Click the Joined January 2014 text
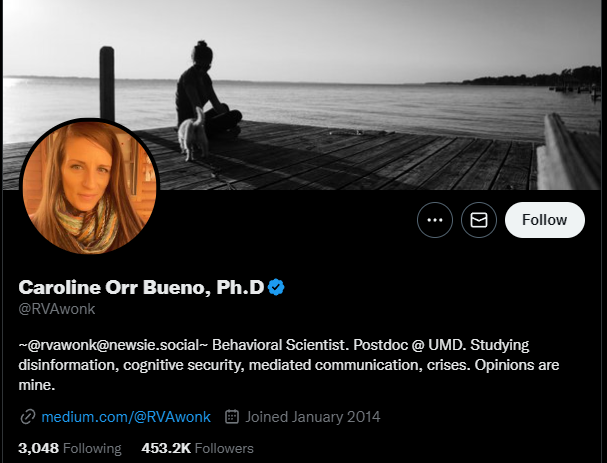Screen dimensions: 607x463 point(313,416)
